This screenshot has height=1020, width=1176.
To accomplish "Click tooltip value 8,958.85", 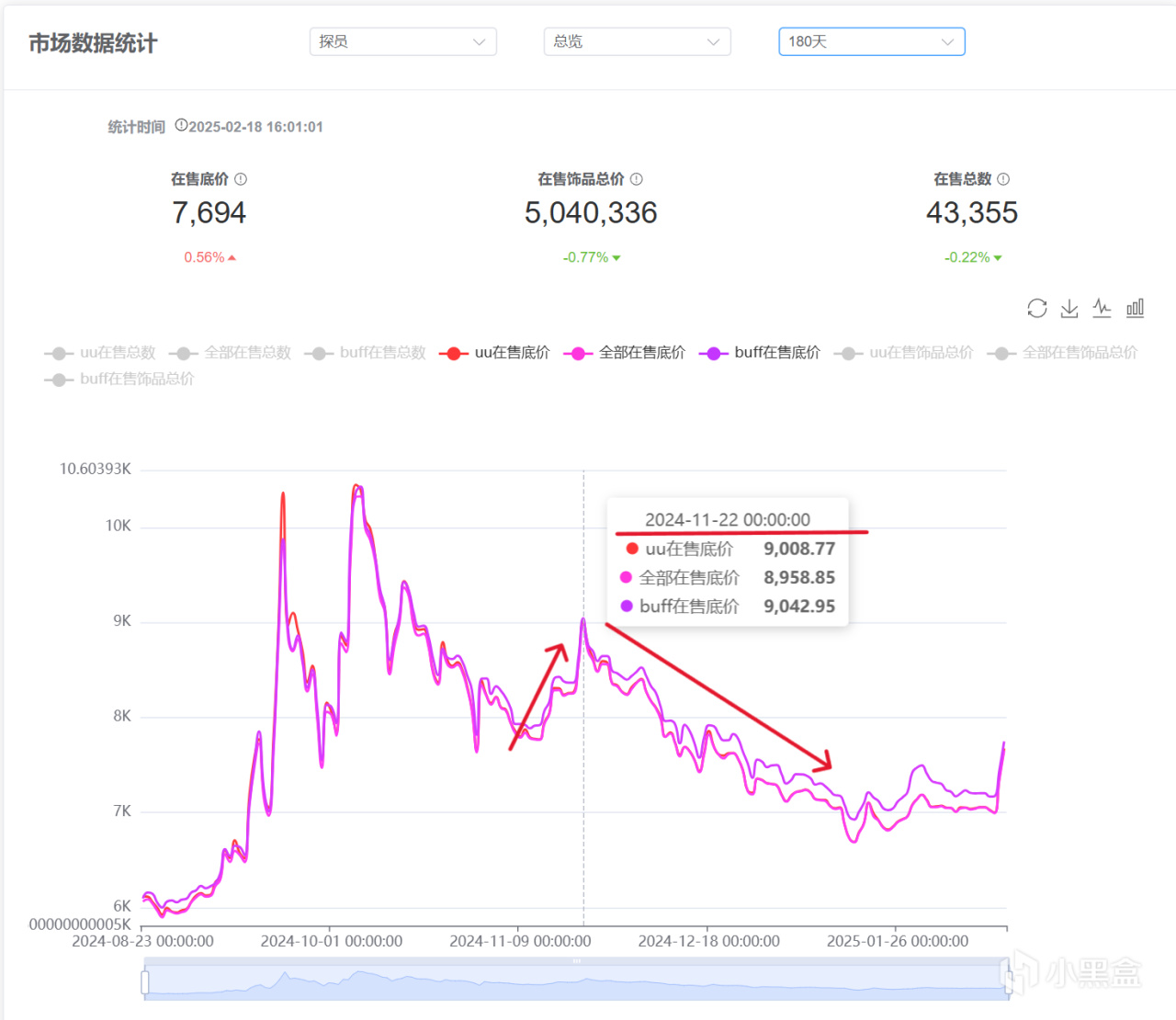I will pos(799,578).
